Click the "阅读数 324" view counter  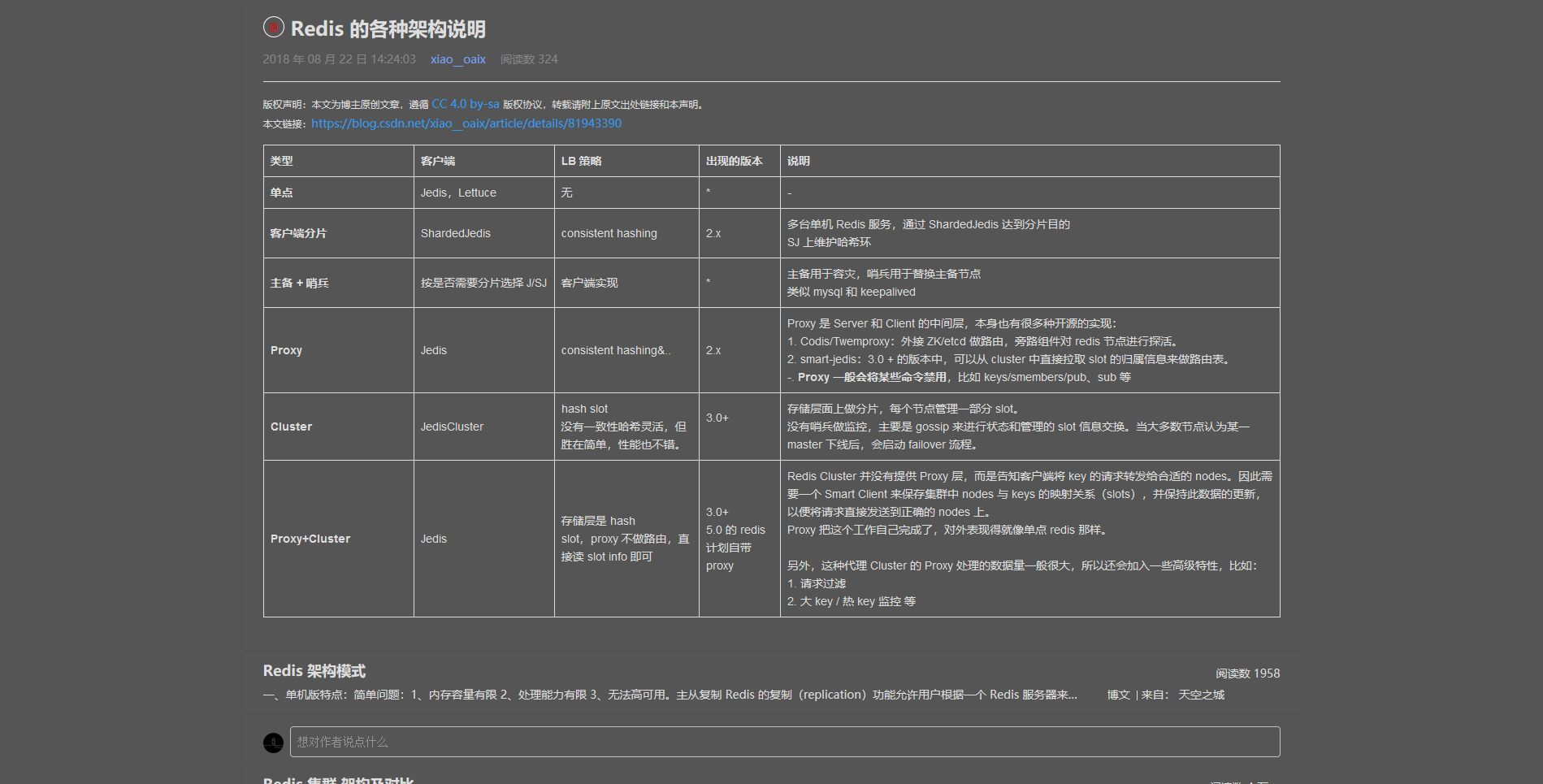(529, 59)
